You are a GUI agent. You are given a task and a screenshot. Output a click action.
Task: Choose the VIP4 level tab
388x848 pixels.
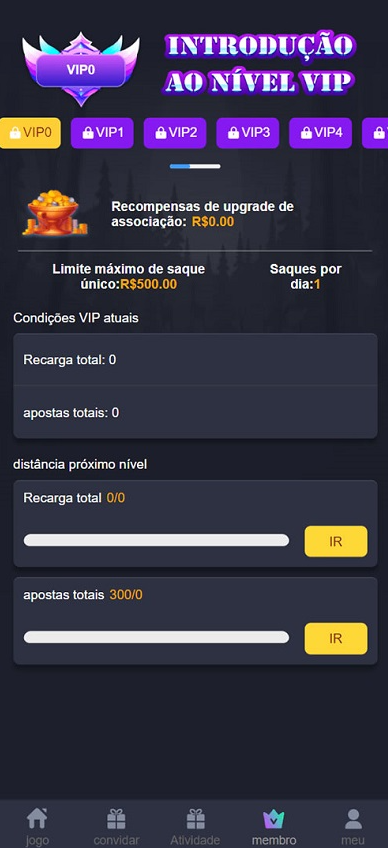tap(320, 133)
